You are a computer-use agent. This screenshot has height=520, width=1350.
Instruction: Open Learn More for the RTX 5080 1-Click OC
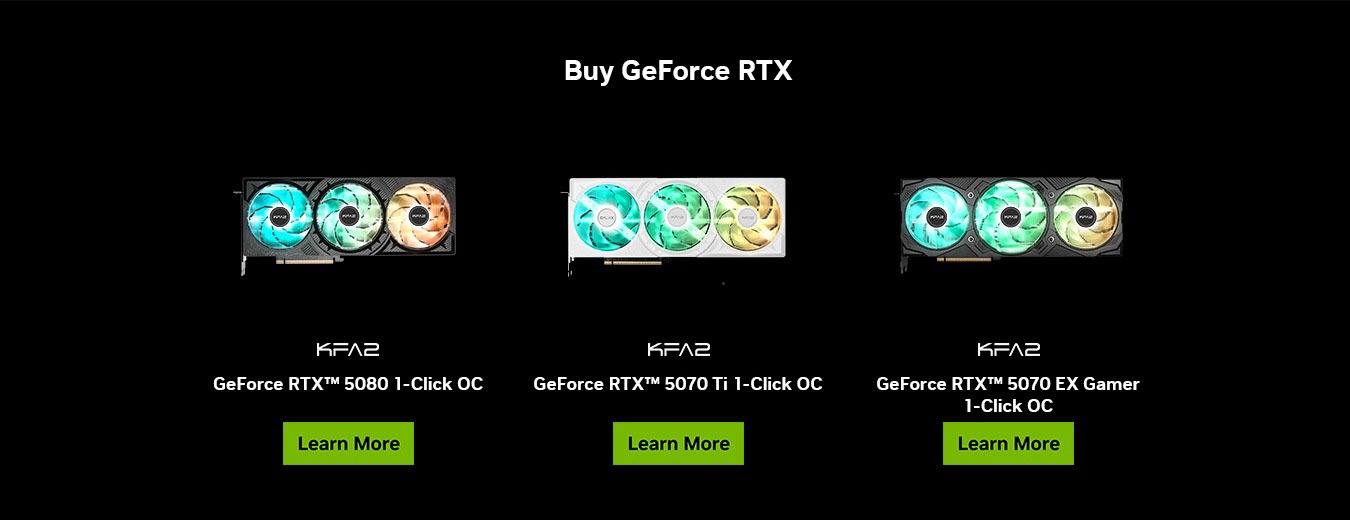tap(348, 443)
